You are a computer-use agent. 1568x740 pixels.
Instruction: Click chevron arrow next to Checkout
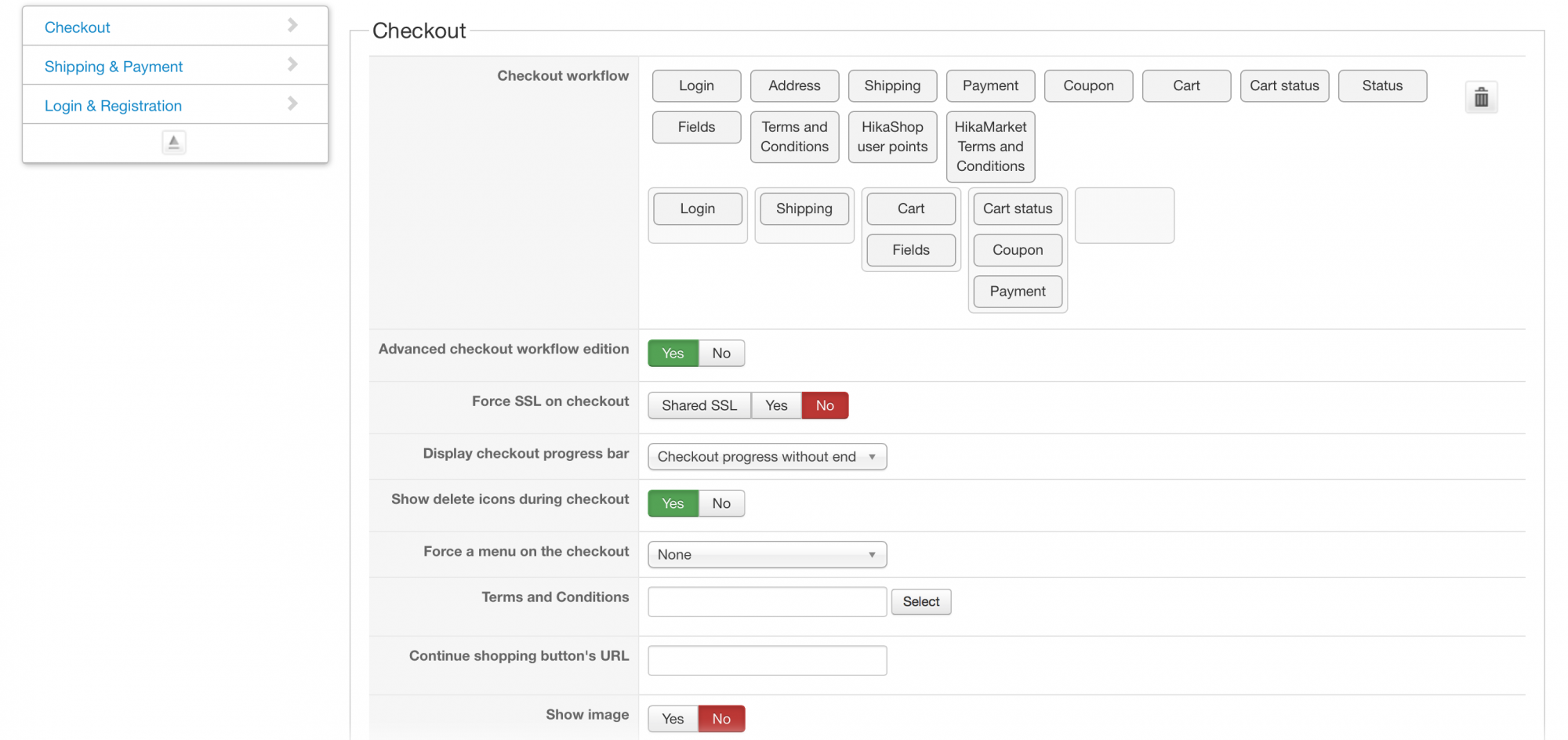pos(292,25)
